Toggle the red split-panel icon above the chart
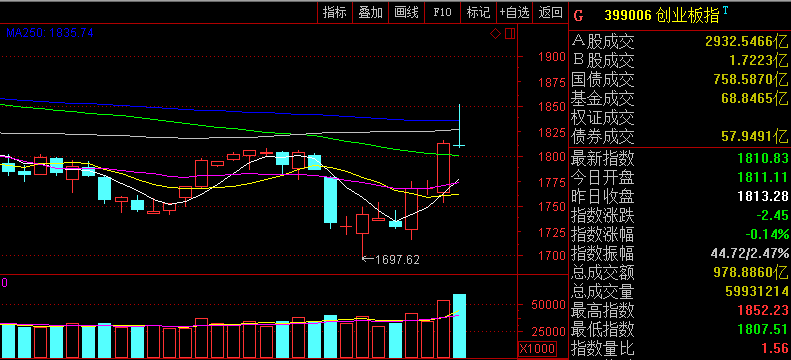This screenshot has height=360, width=791. 510,34
